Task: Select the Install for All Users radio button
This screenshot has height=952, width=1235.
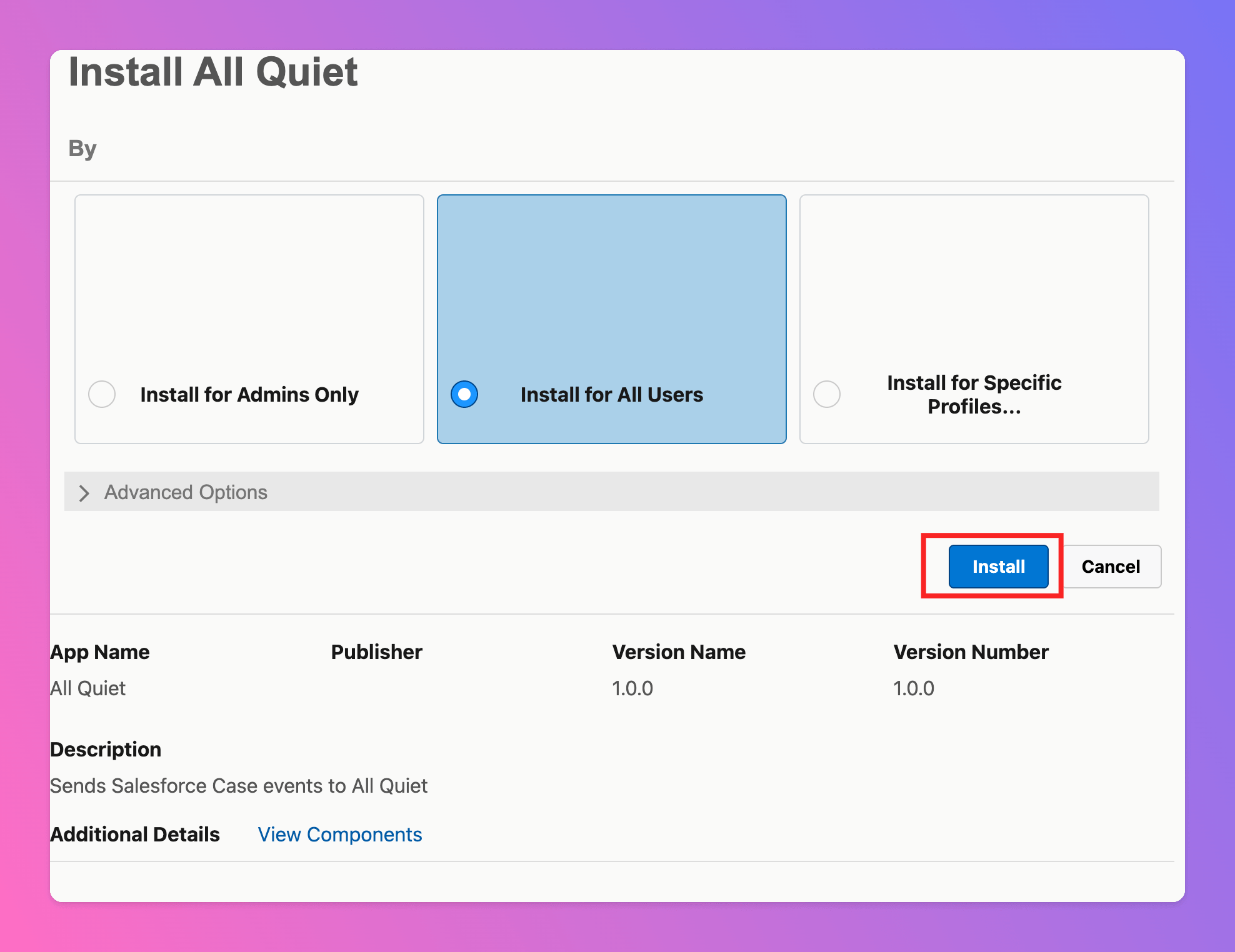Action: [x=464, y=394]
